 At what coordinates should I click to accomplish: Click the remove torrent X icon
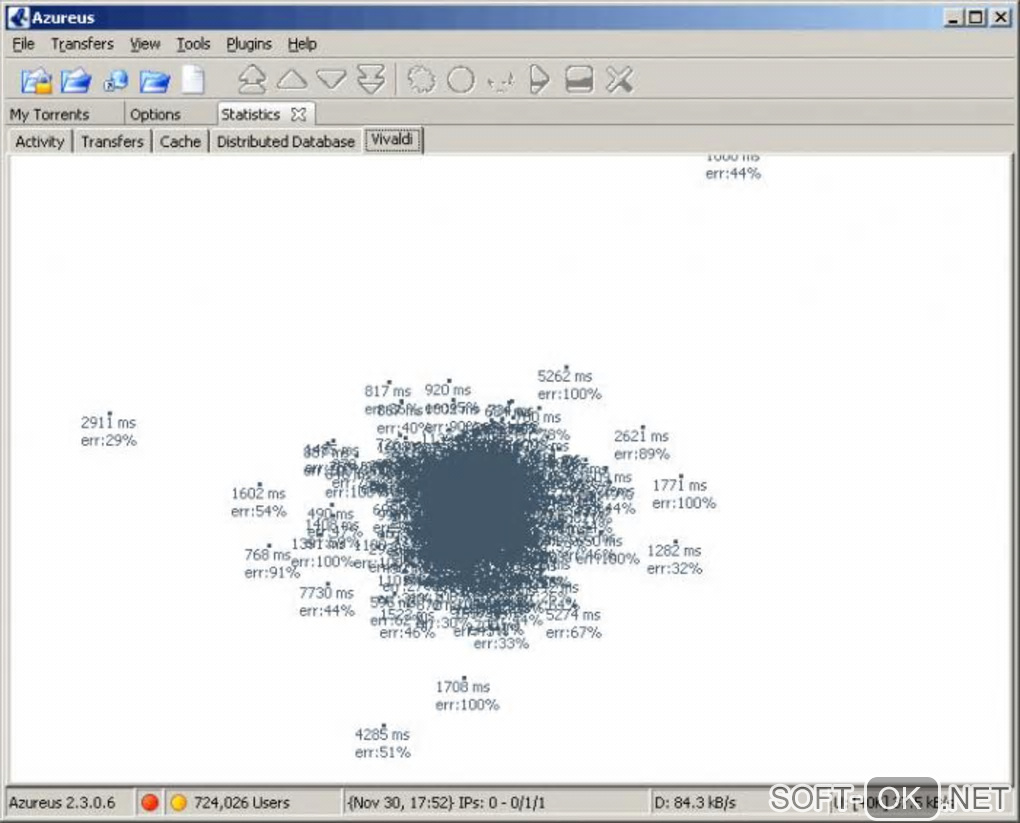[x=619, y=79]
